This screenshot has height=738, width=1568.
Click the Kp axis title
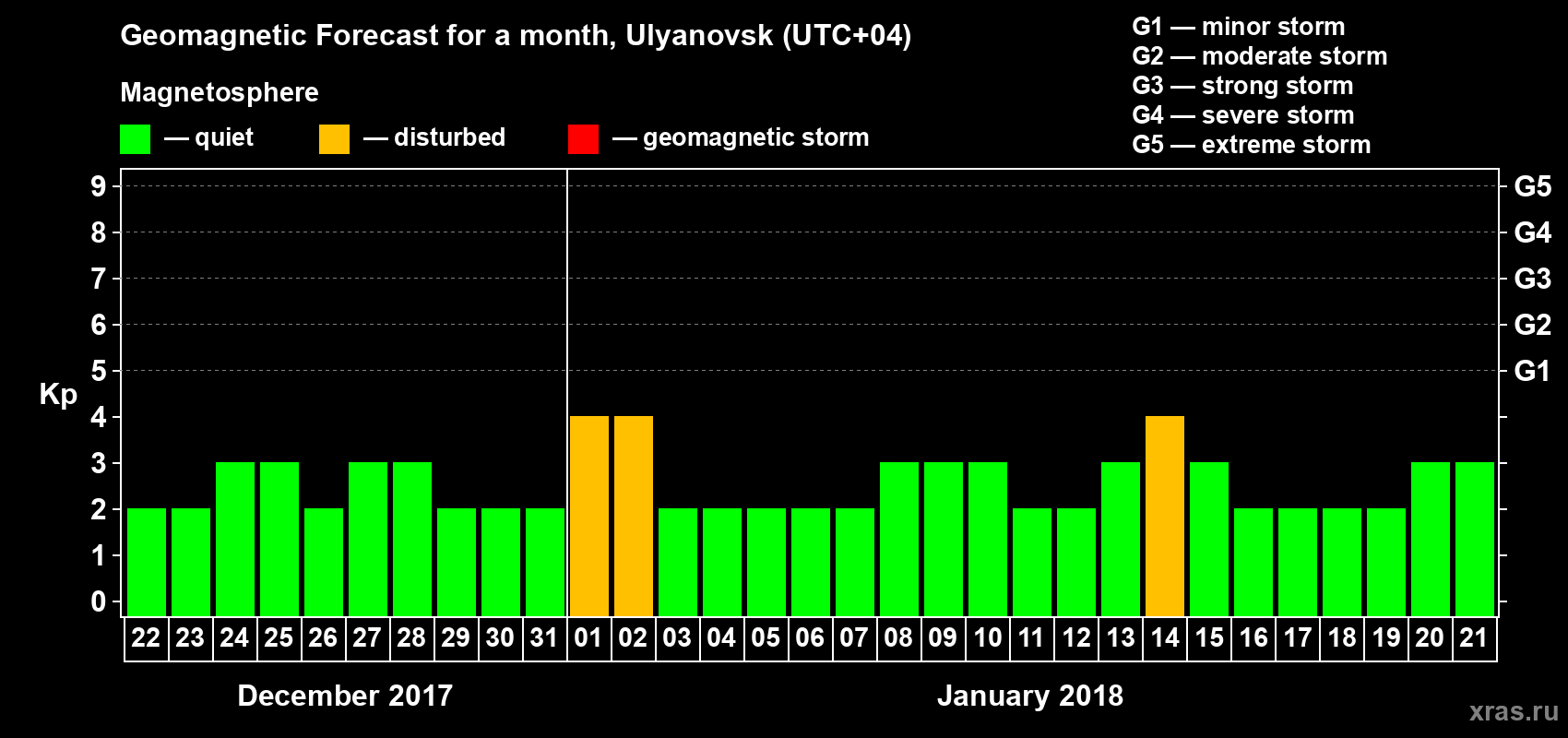(x=58, y=395)
